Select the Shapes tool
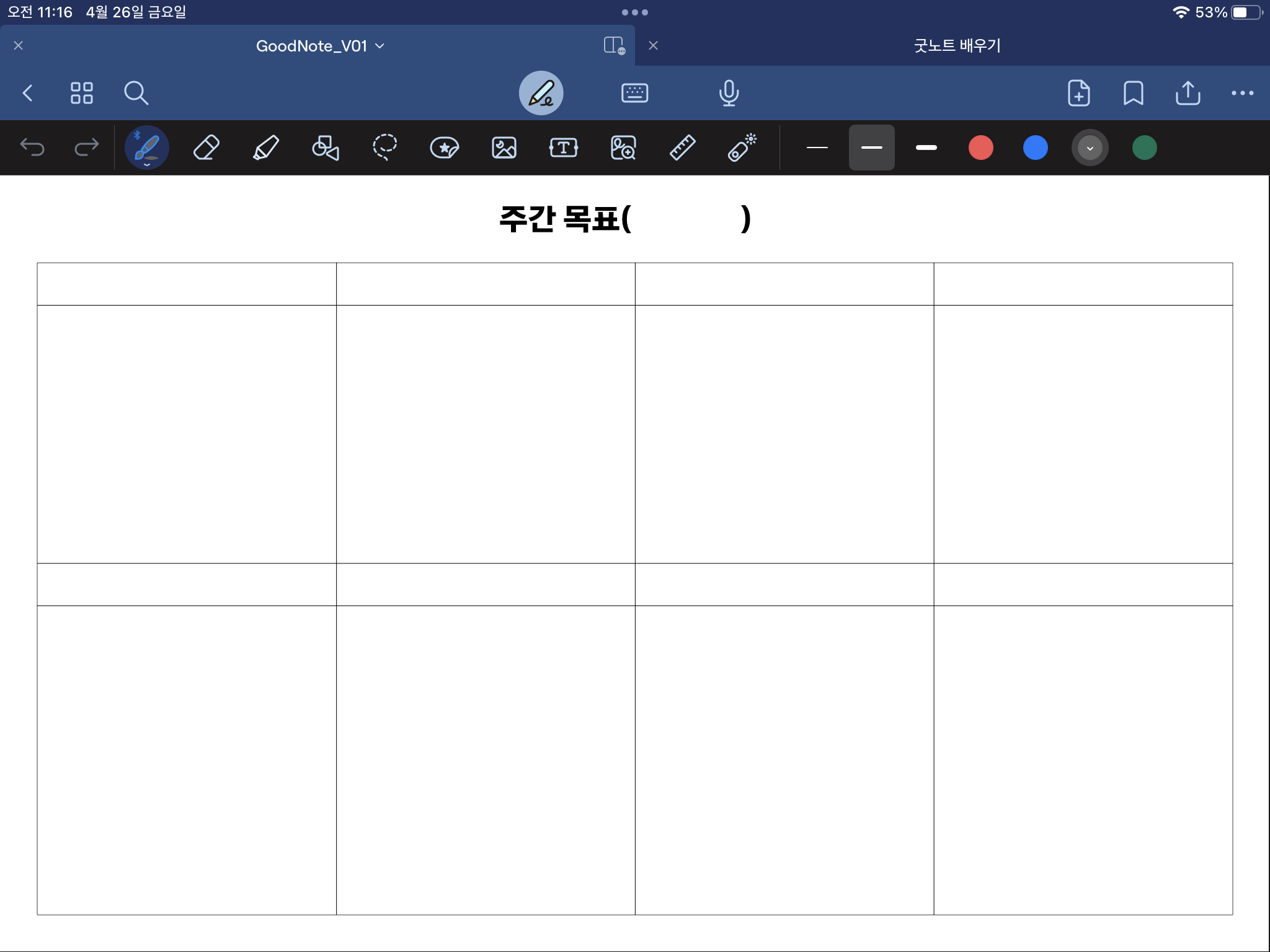Image resolution: width=1270 pixels, height=952 pixels. 326,148
